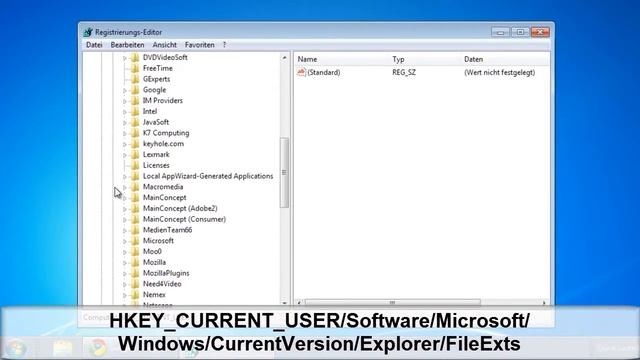Expand the MainConcept (Consumer) key
Screen dimensions: 640x360
point(125,220)
